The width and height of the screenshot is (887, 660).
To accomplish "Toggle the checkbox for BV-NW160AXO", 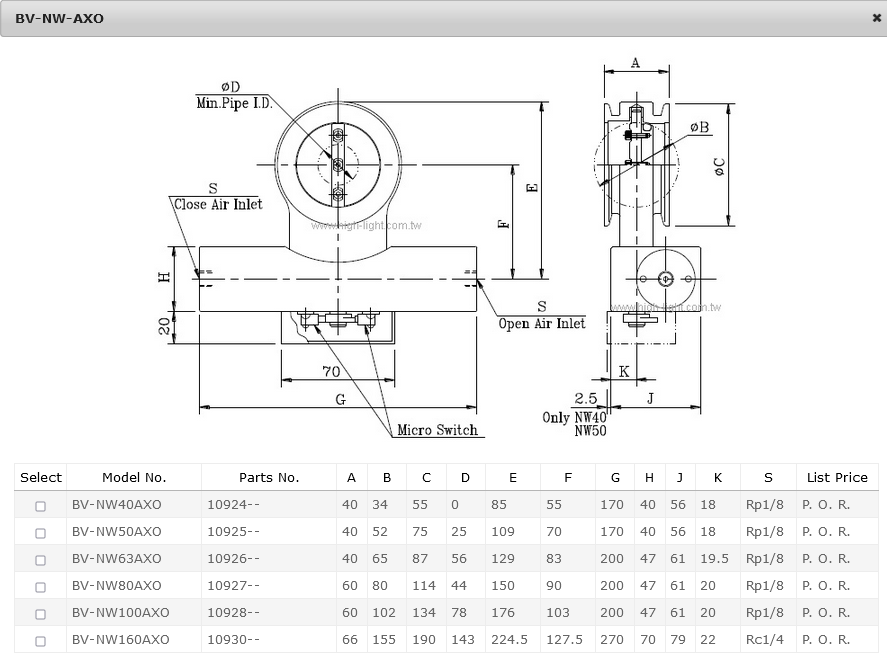I will pyautogui.click(x=41, y=641).
